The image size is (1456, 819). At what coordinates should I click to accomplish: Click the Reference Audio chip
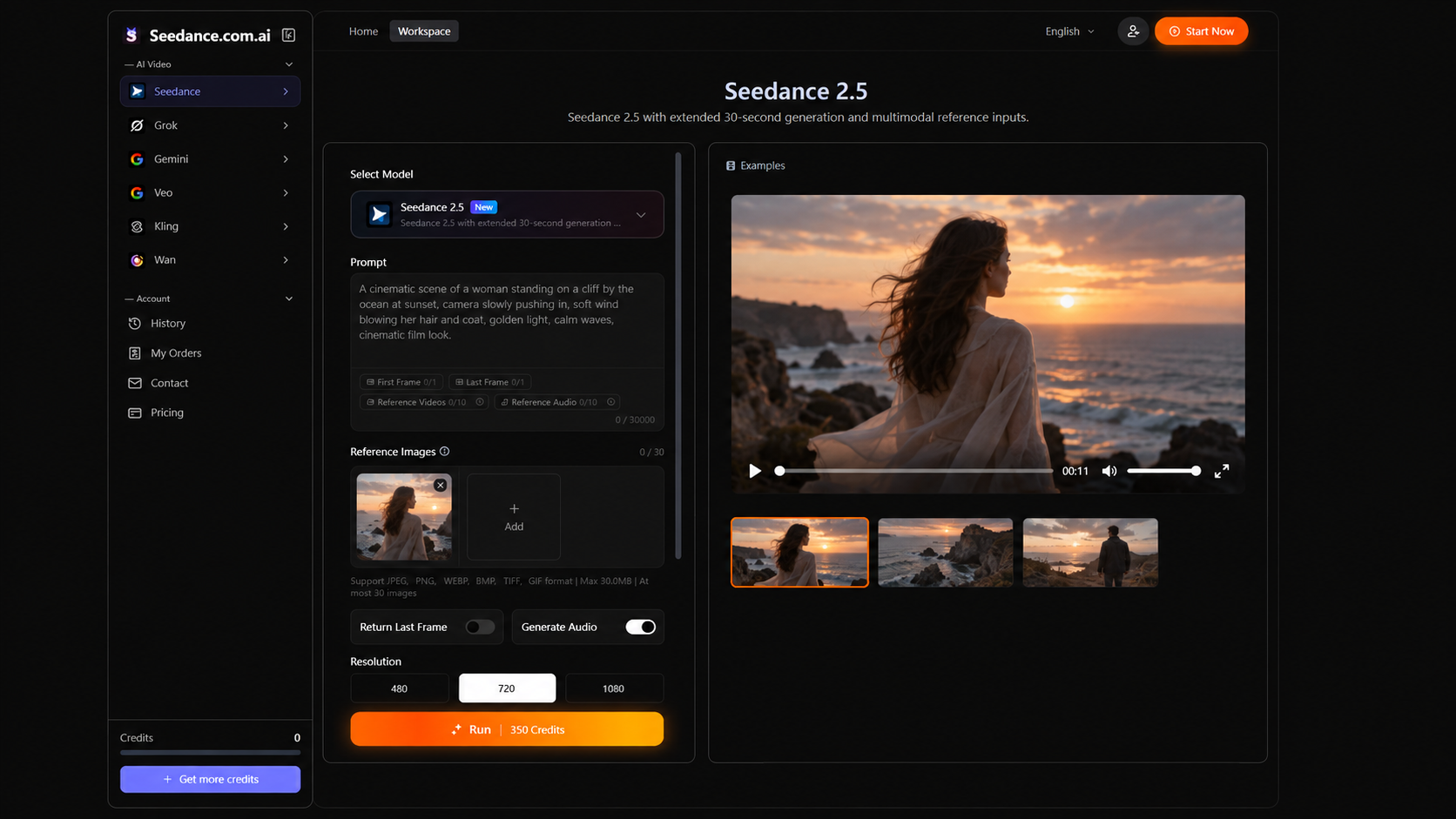(557, 402)
